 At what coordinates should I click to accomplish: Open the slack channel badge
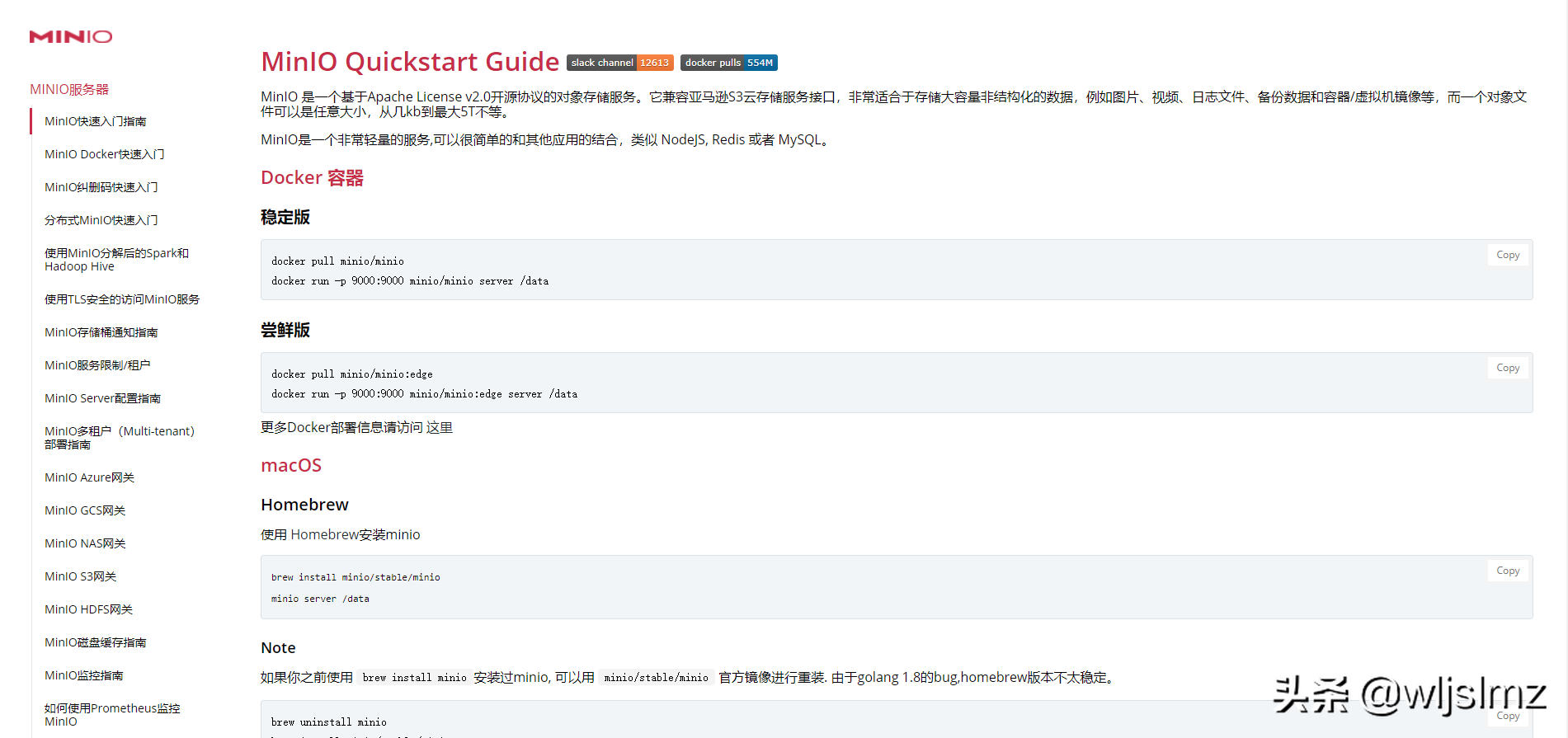click(620, 63)
